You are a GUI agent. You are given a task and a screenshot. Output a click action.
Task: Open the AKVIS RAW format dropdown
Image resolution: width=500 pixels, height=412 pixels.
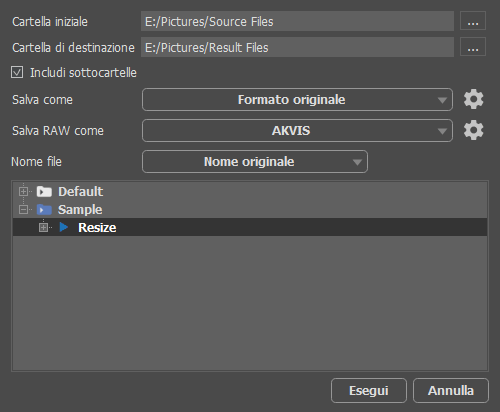tap(297, 130)
